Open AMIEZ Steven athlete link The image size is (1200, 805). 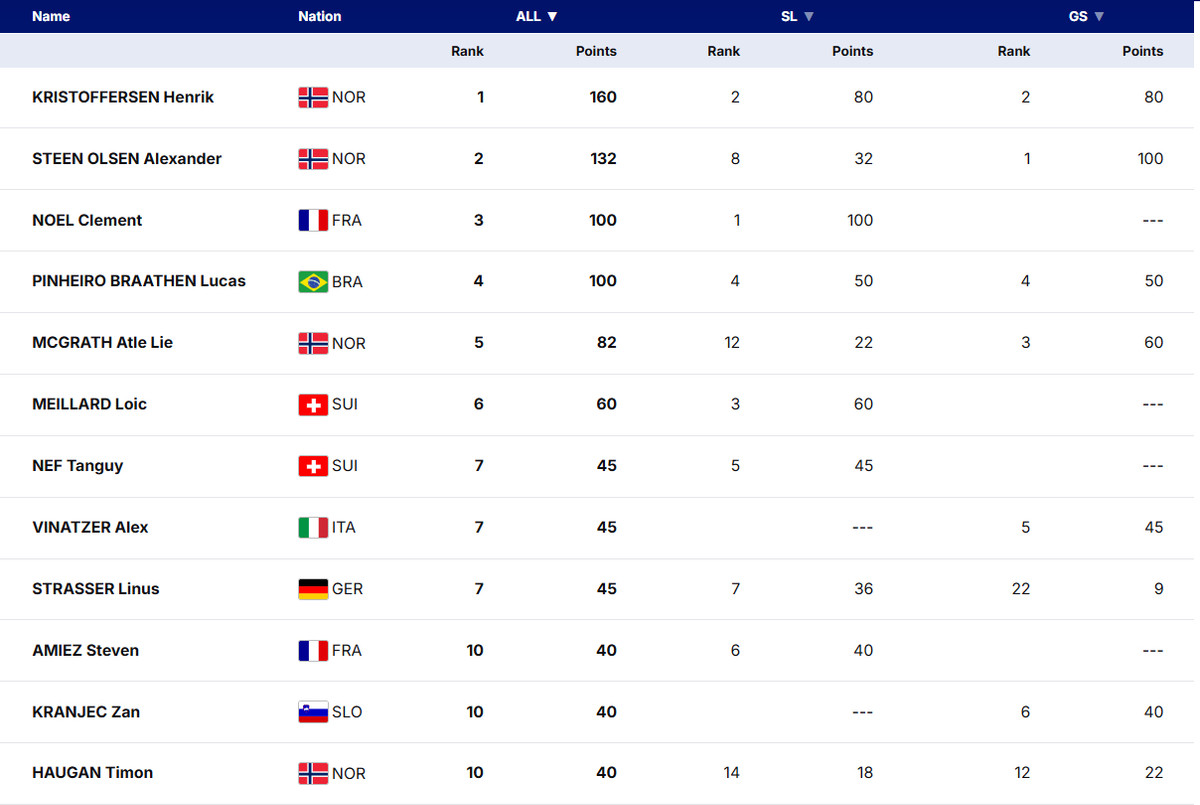(x=85, y=651)
